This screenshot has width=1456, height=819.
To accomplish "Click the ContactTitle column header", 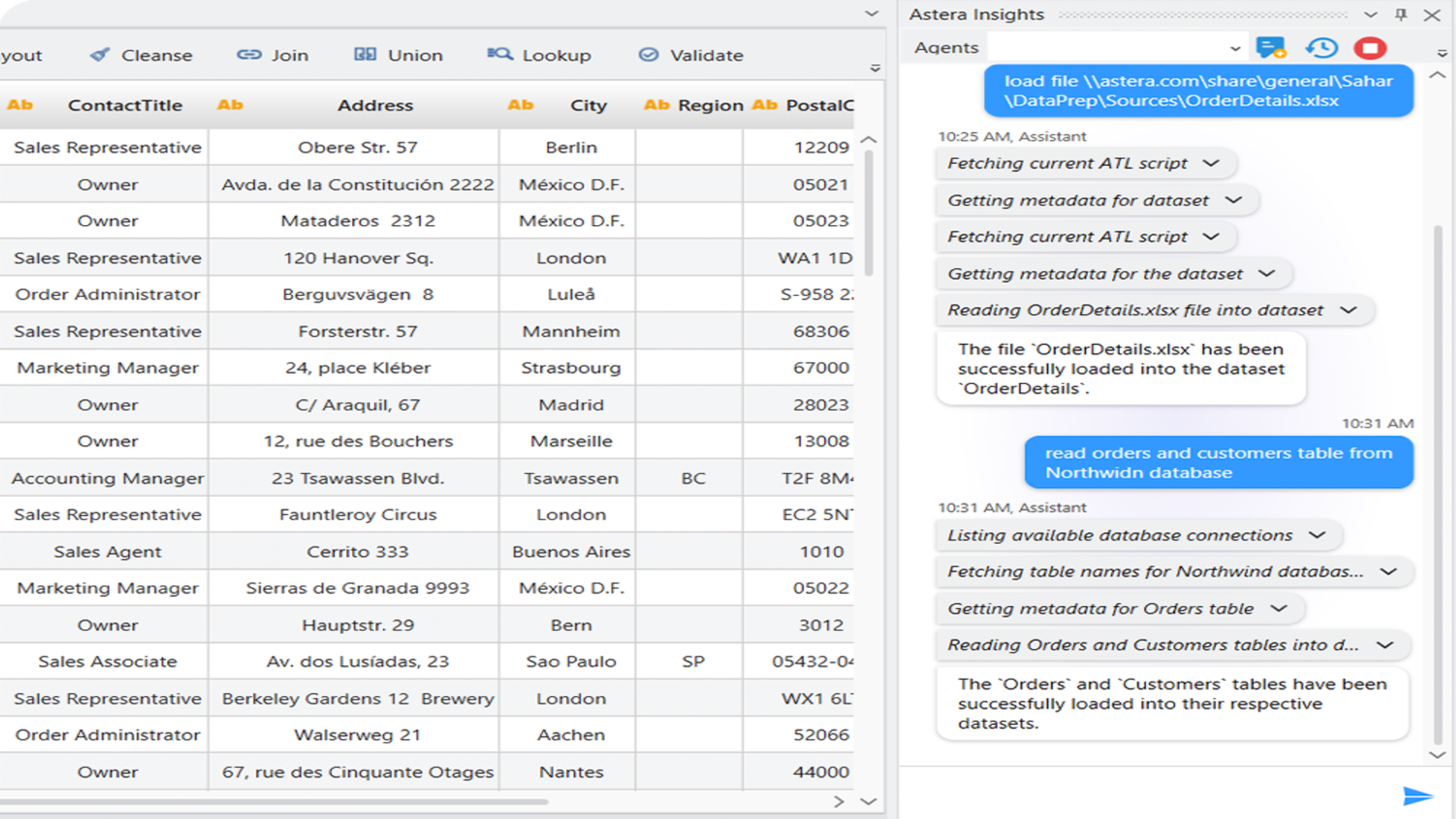I will click(125, 105).
